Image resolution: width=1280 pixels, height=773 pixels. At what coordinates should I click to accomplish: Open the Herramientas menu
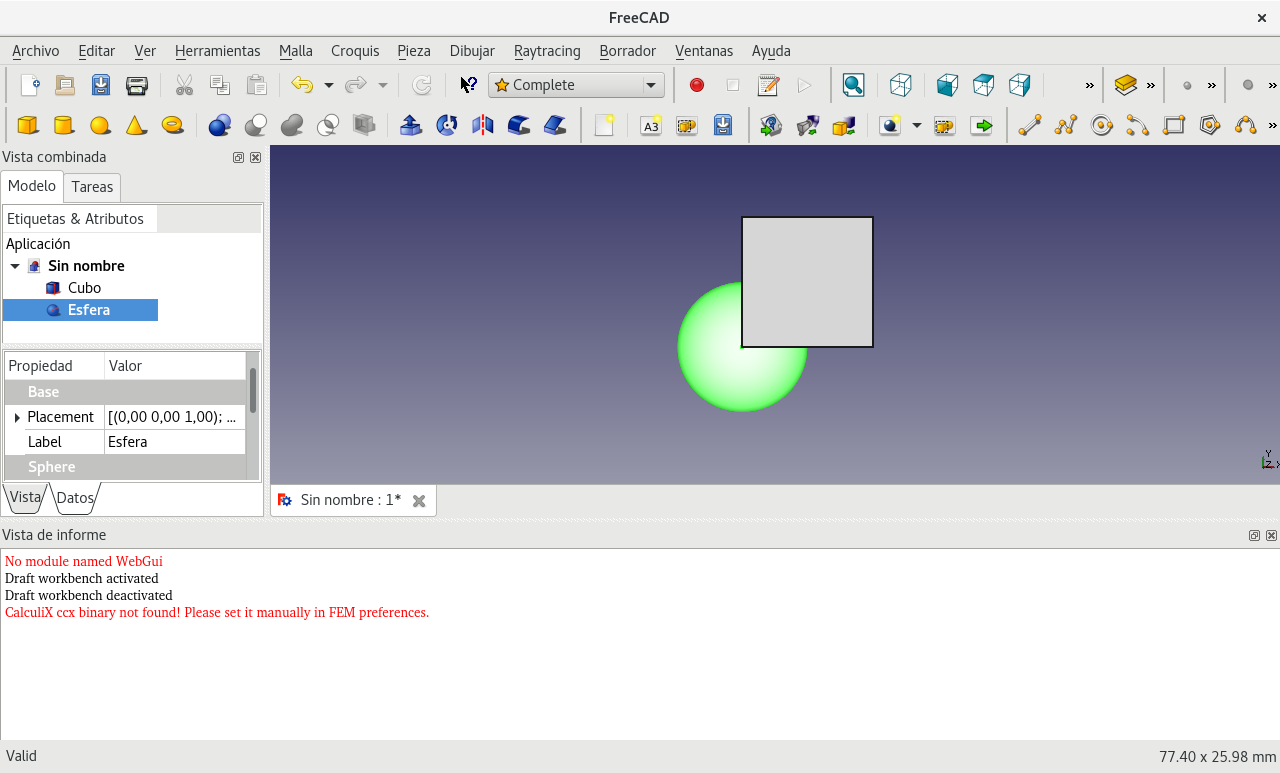(x=217, y=51)
